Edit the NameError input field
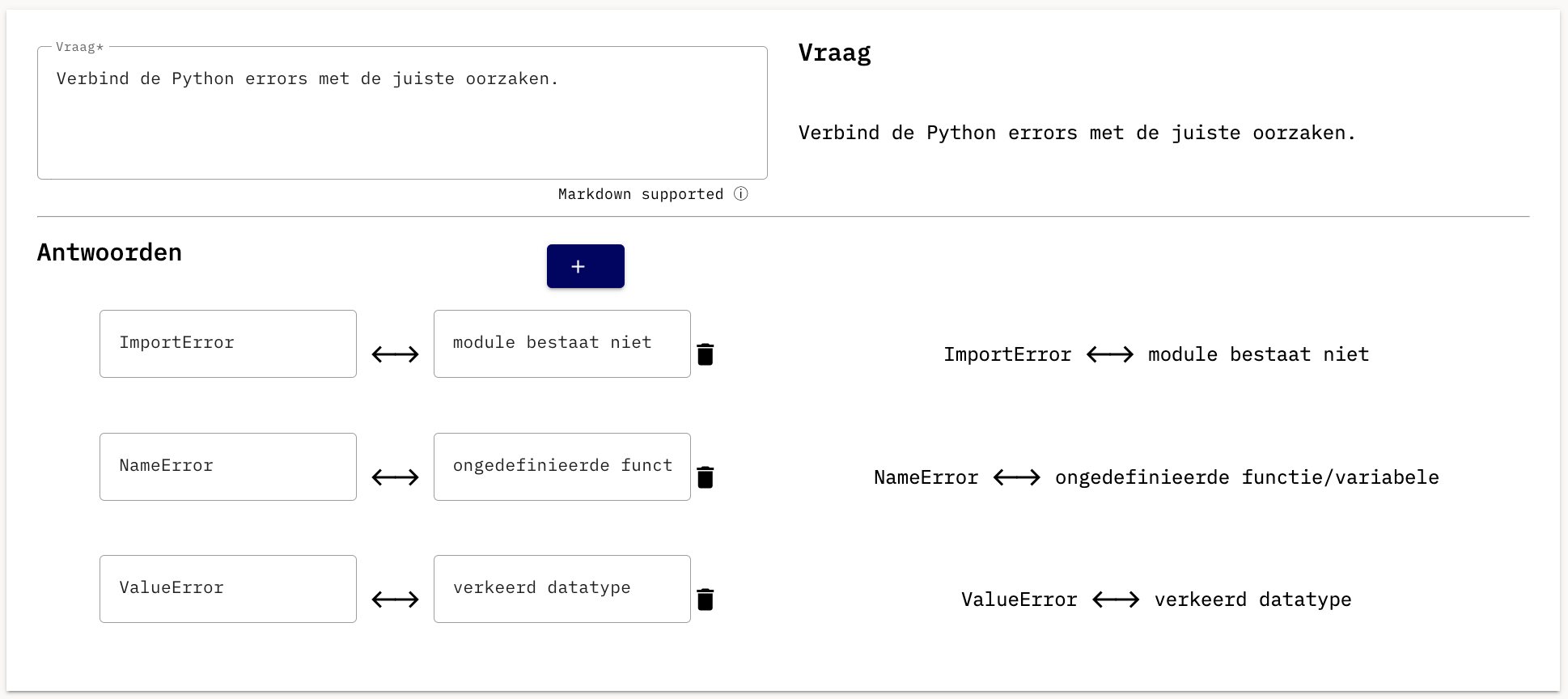 pyautogui.click(x=228, y=467)
